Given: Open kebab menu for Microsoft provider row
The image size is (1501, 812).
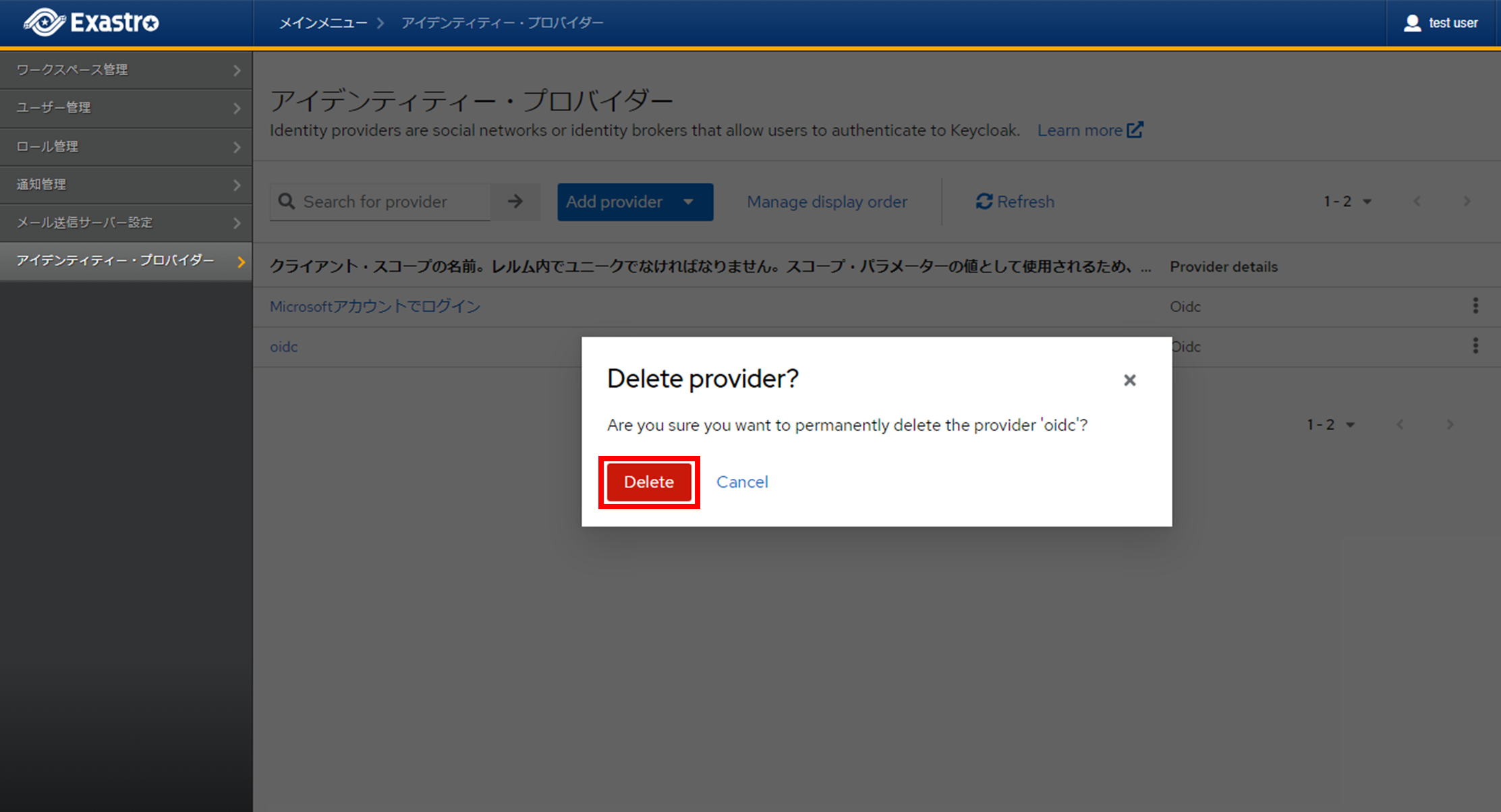Looking at the screenshot, I should coord(1475,306).
